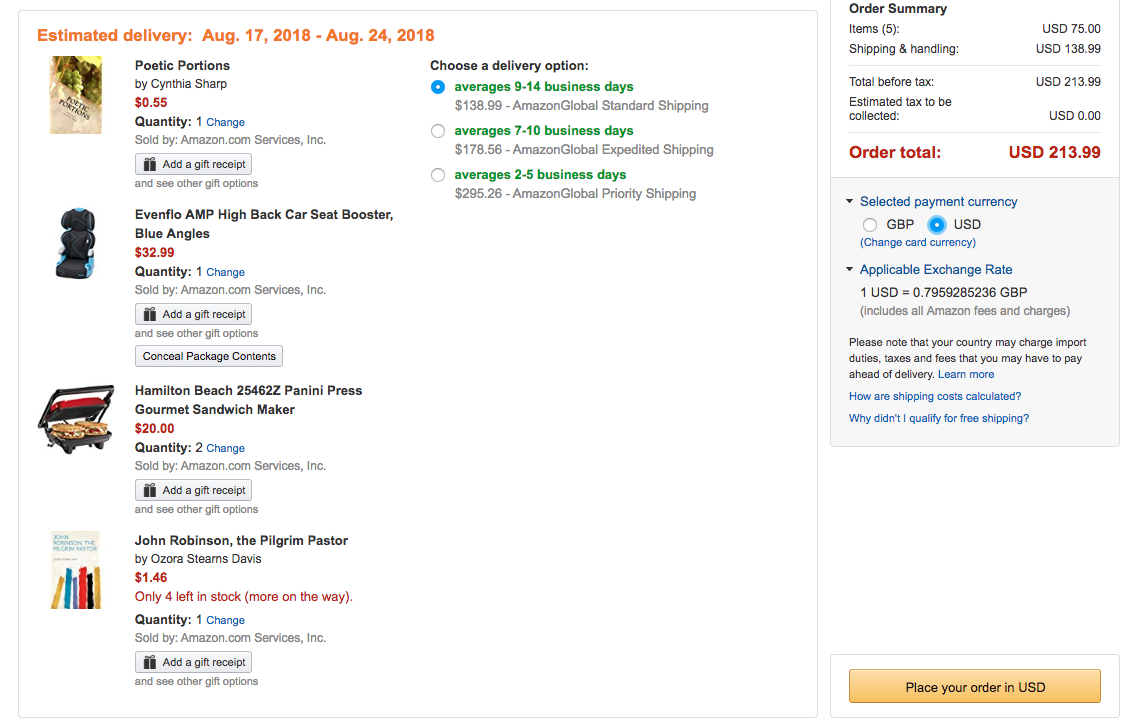Image resolution: width=1123 pixels, height=720 pixels.
Task: Click gift icon beside Poetic Portions receipt button
Action: [x=150, y=164]
